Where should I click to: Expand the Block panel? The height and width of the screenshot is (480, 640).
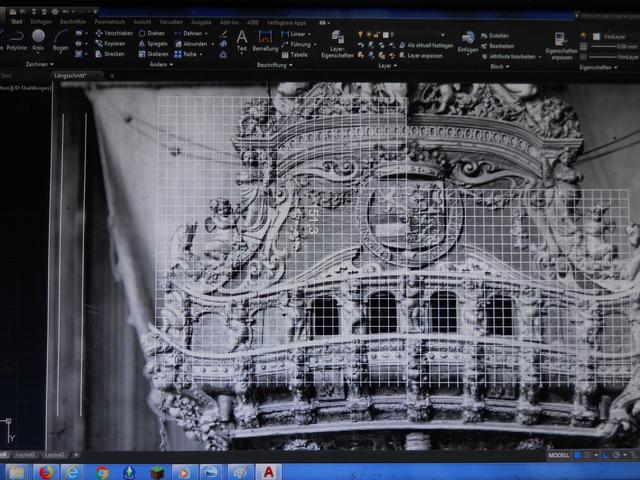tap(500, 67)
